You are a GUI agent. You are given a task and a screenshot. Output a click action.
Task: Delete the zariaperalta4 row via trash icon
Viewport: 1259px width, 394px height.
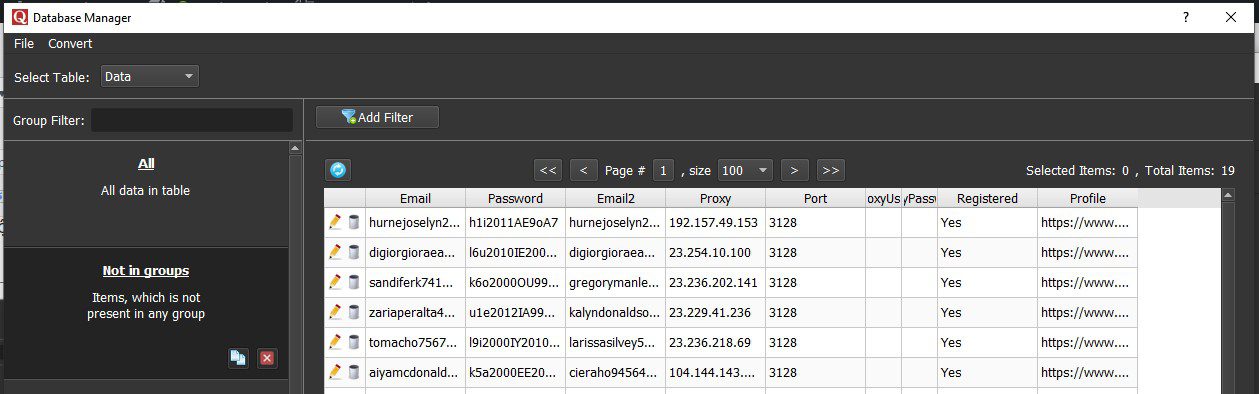coord(353,312)
